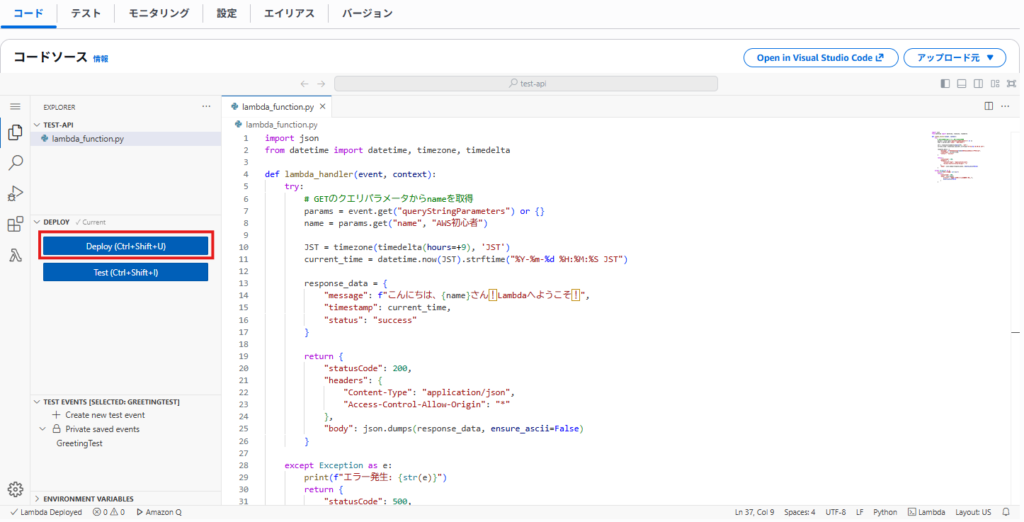This screenshot has width=1024, height=522.
Task: Close the lambda_function.py editor tab
Action: [x=323, y=106]
